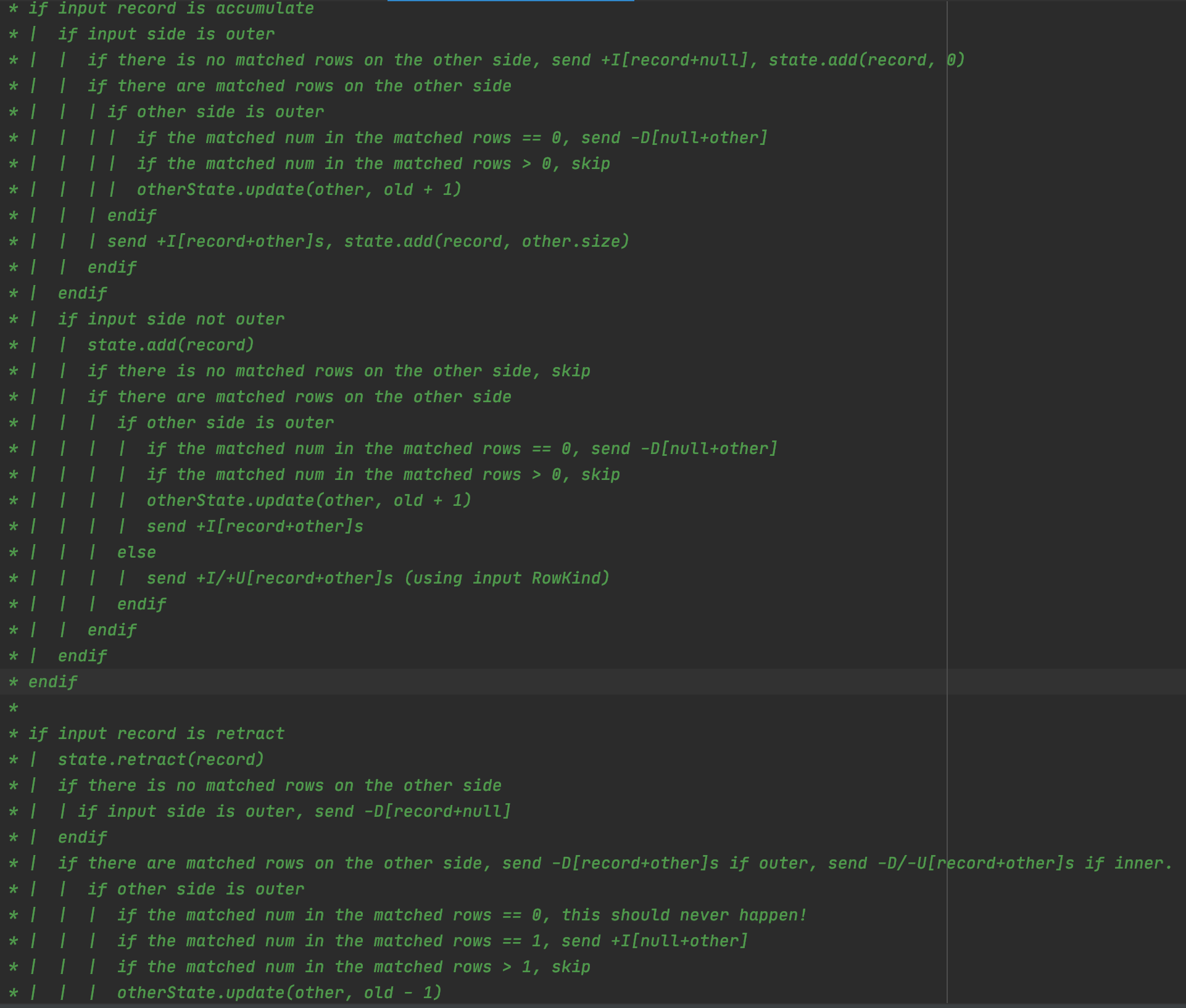The height and width of the screenshot is (1008, 1186).
Task: Click the "this should never happen!" text
Action: (x=684, y=915)
